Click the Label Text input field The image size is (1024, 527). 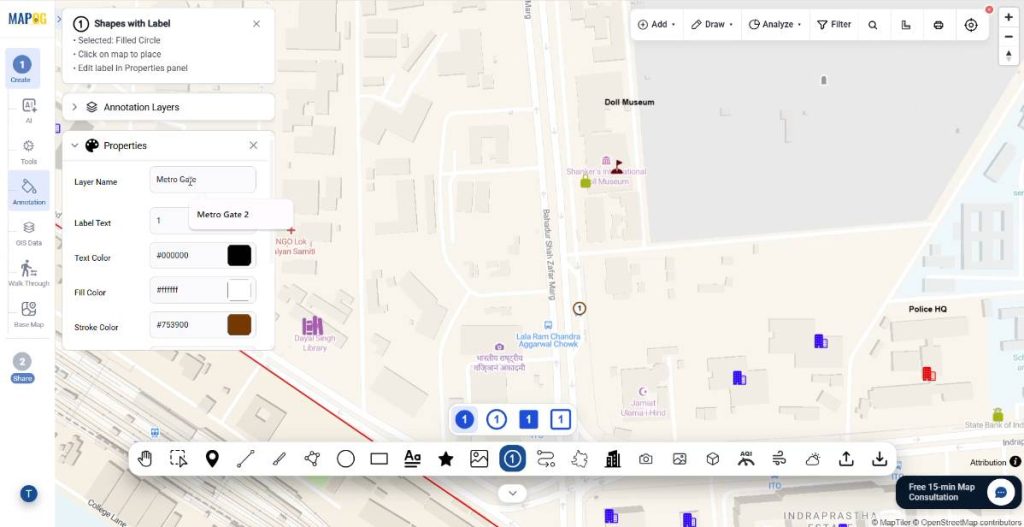[x=203, y=221]
